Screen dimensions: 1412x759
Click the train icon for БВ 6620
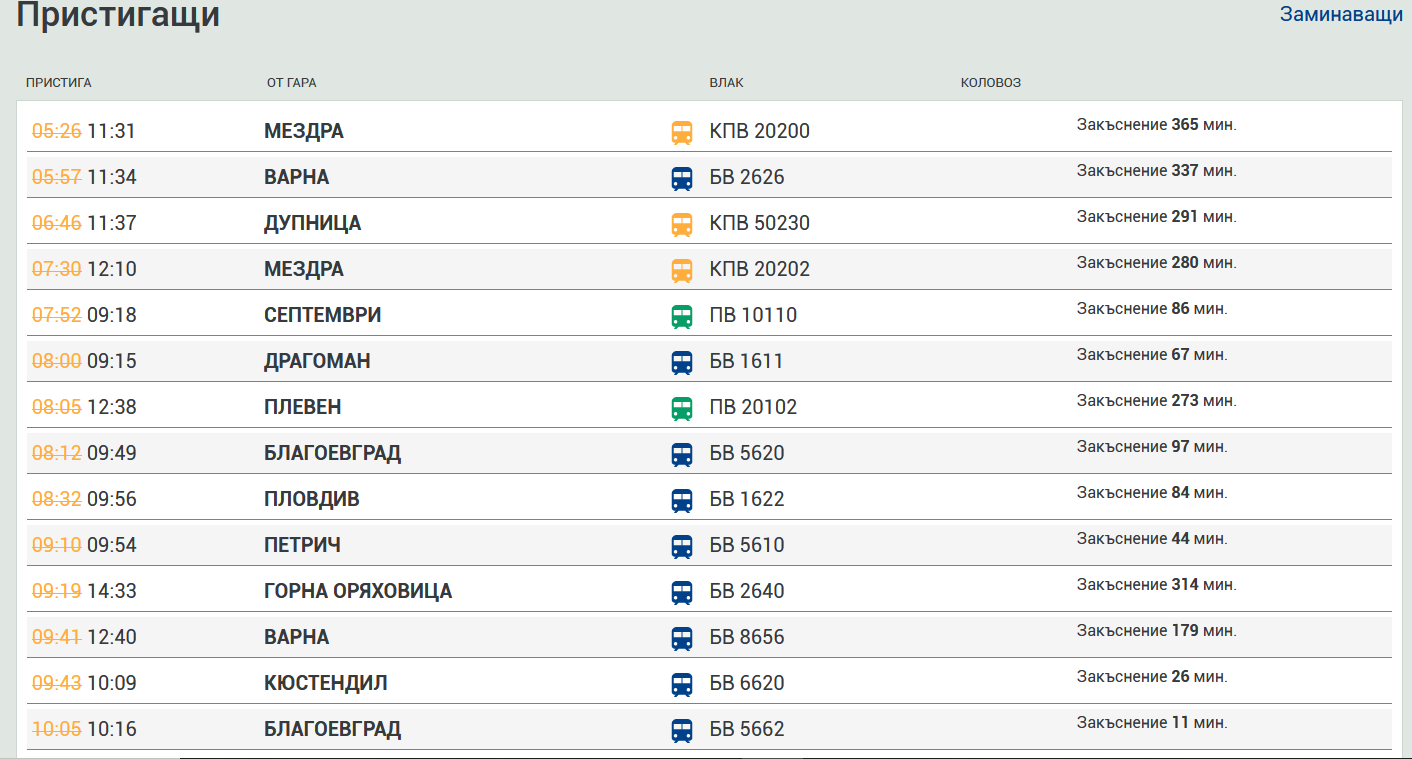[681, 684]
